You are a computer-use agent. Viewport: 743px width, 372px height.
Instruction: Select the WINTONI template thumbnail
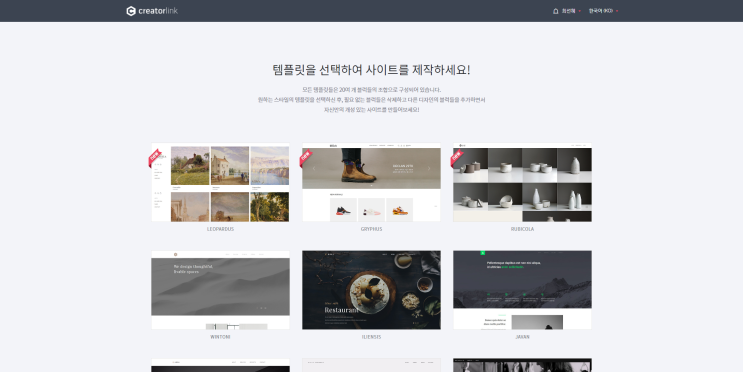(220, 290)
